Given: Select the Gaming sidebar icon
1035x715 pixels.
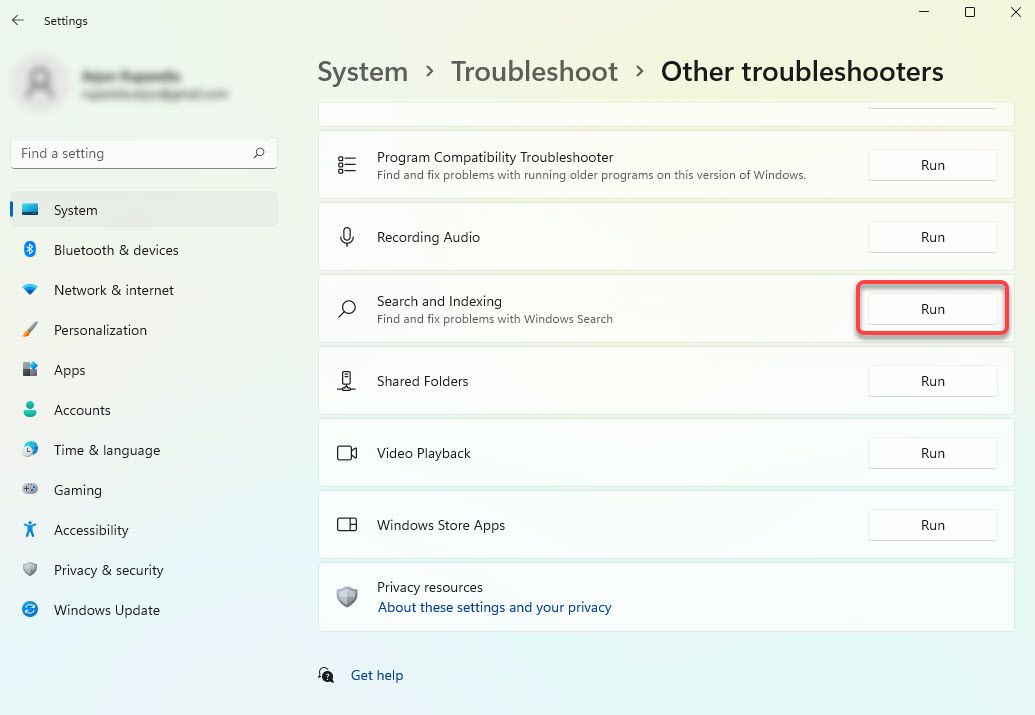Looking at the screenshot, I should tap(31, 490).
